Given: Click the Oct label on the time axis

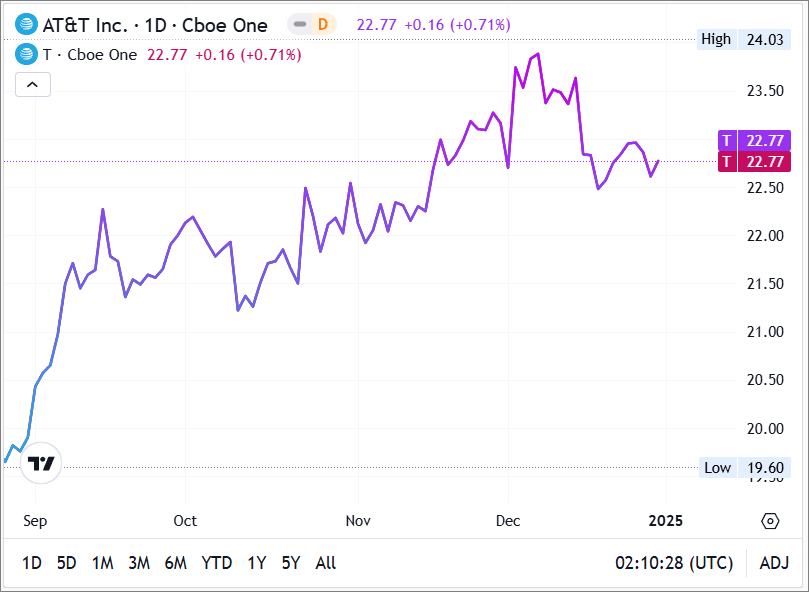Looking at the screenshot, I should click(185, 521).
